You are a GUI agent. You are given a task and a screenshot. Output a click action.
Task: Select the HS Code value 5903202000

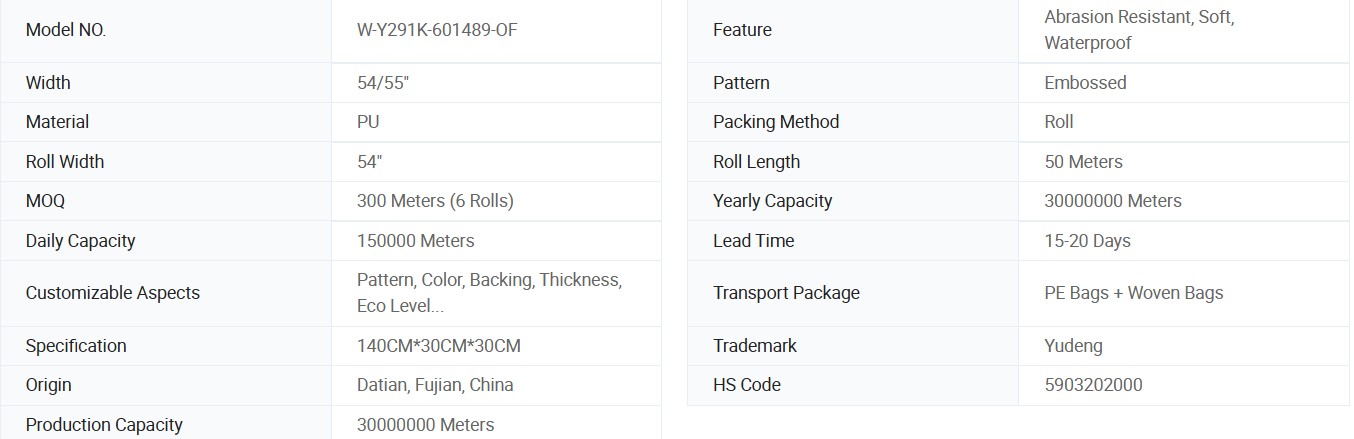(1093, 385)
